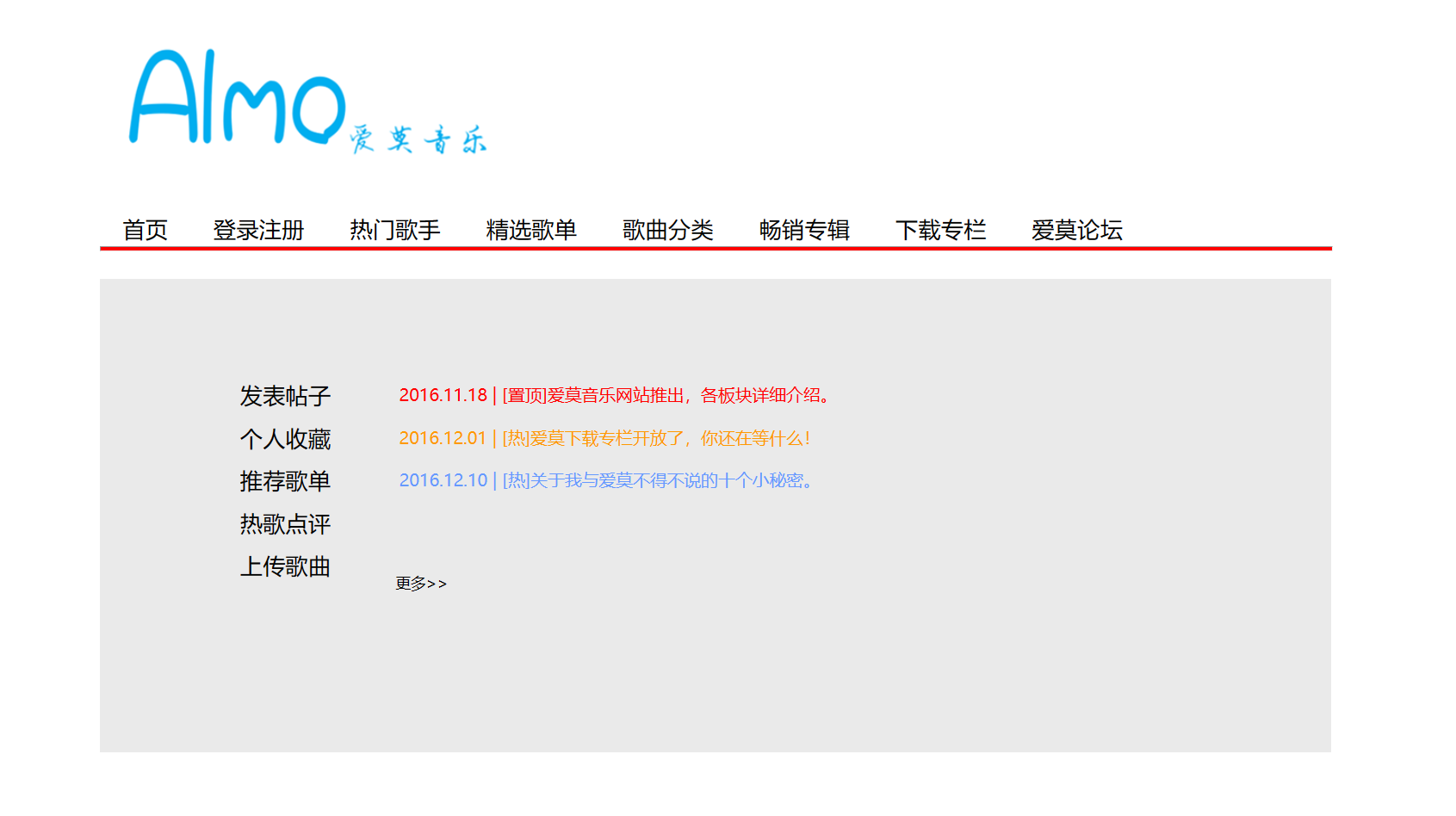Open 个人收藏 in the sidebar
Image resolution: width=1456 pixels, height=816 pixels.
click(285, 439)
